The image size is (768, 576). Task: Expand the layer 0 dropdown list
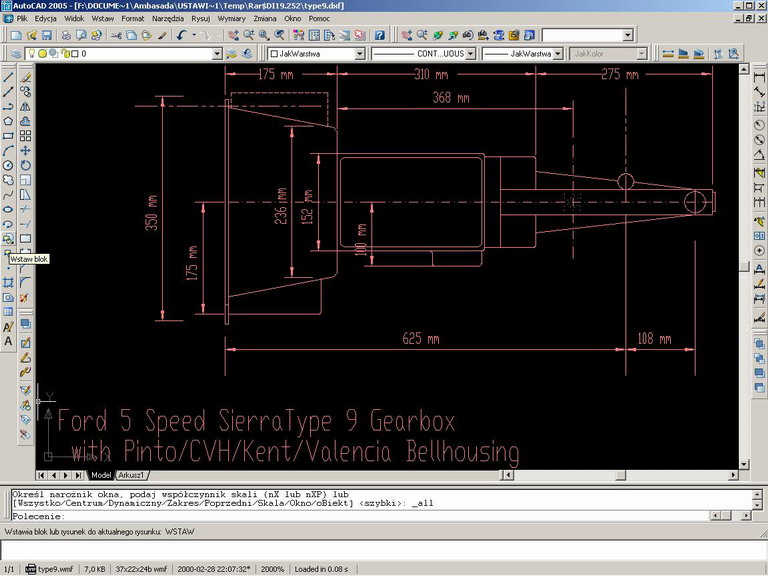coord(217,54)
